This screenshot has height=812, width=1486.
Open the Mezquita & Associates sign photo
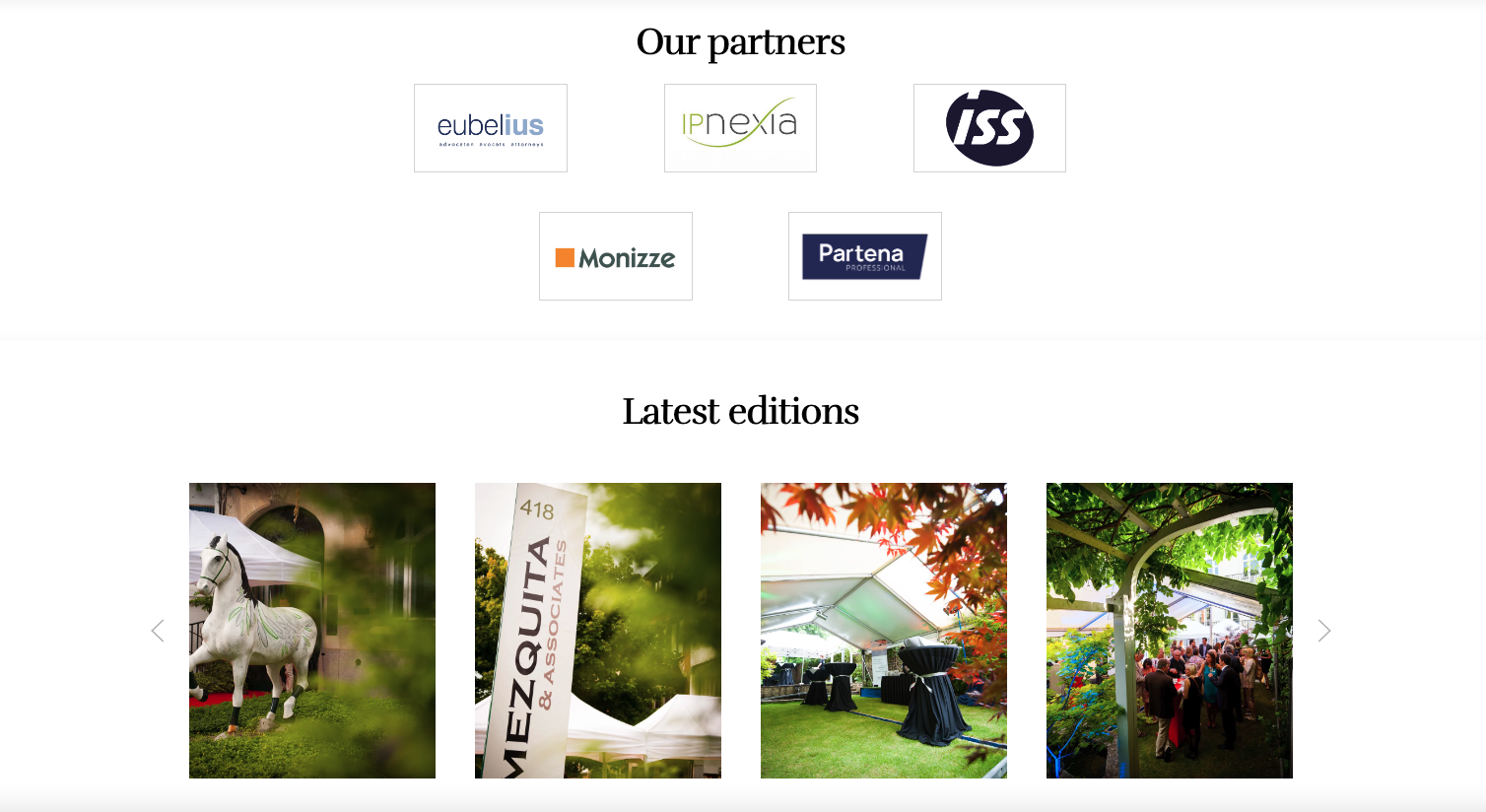click(x=598, y=631)
